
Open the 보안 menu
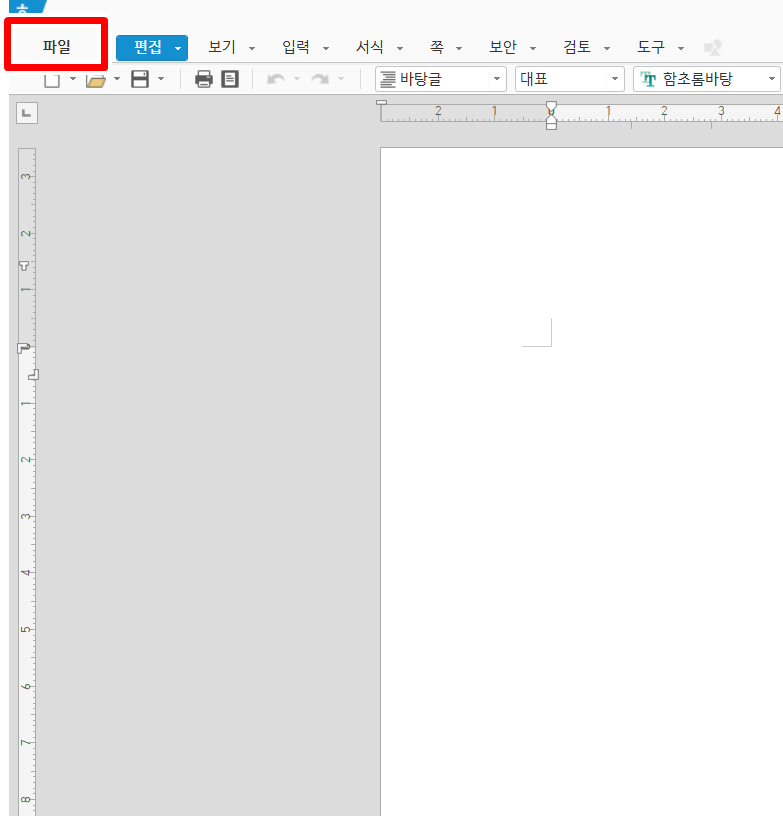503,47
